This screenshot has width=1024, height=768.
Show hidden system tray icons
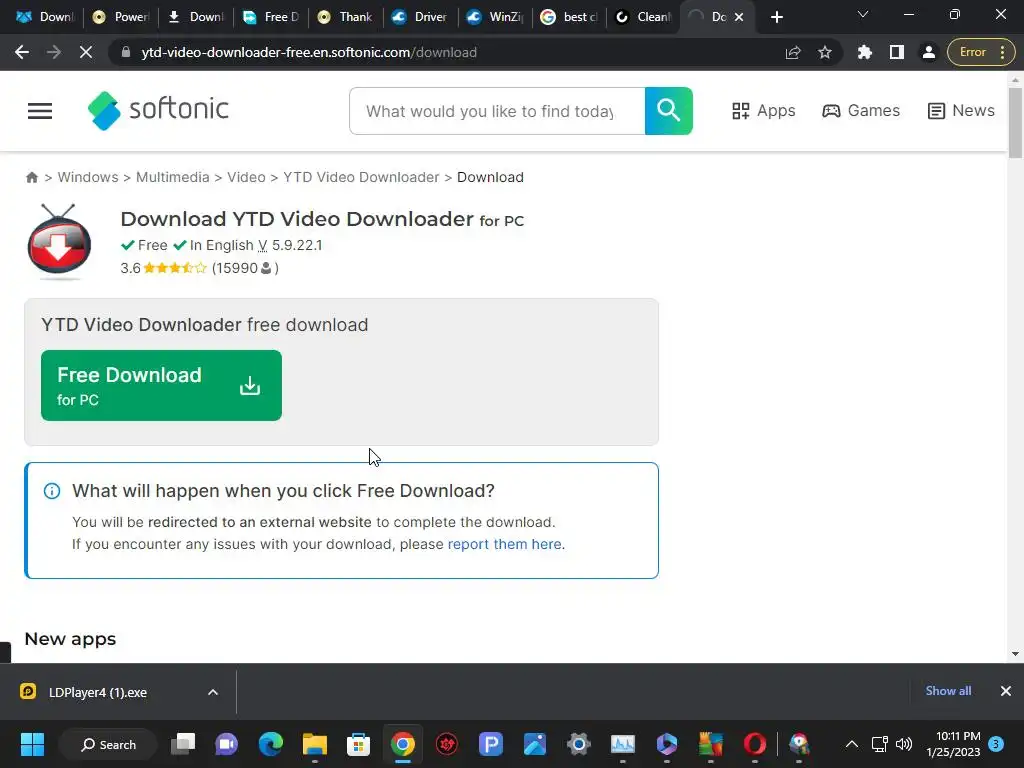coord(852,744)
